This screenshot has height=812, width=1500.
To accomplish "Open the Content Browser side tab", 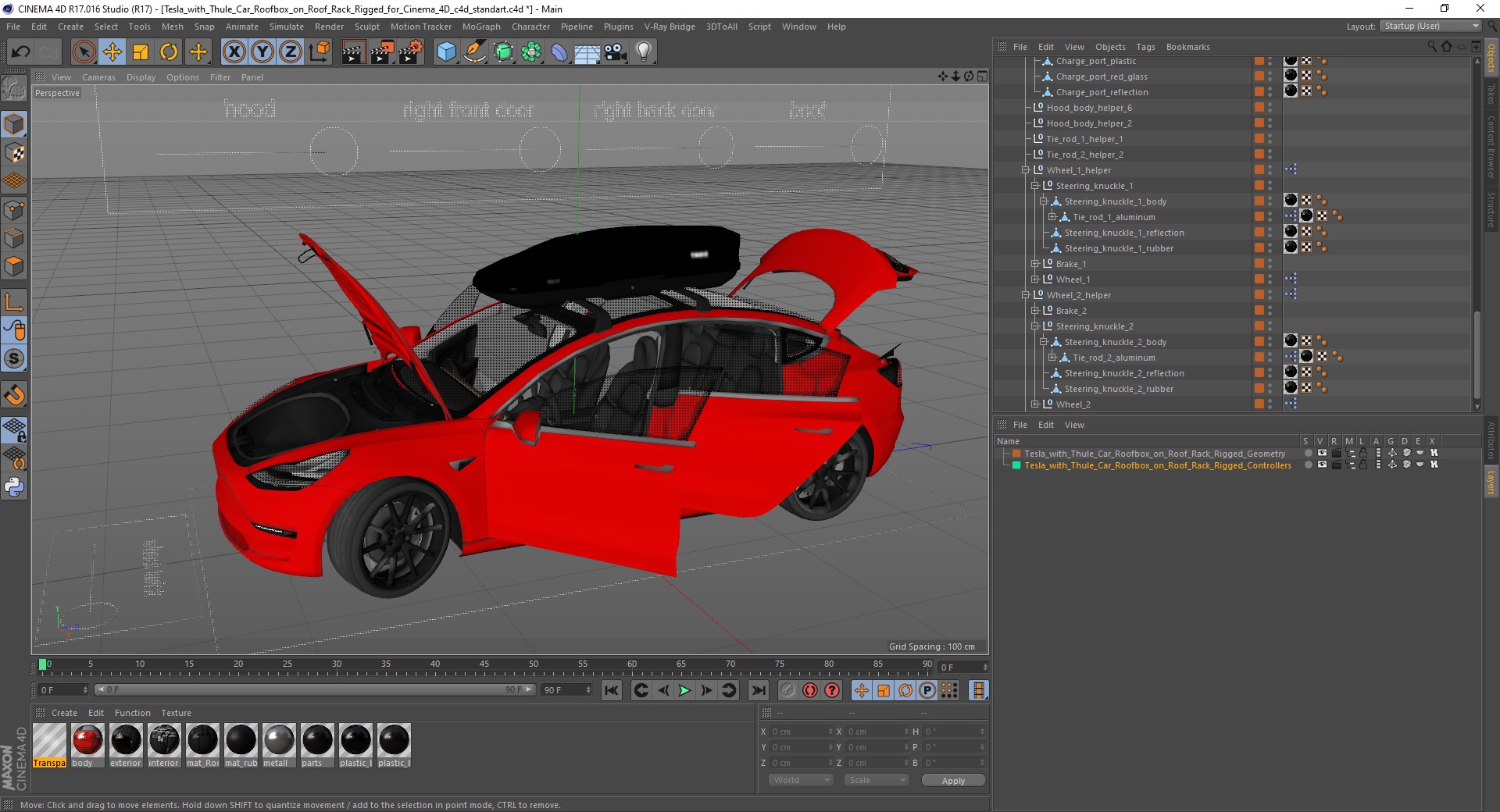I will [1491, 147].
